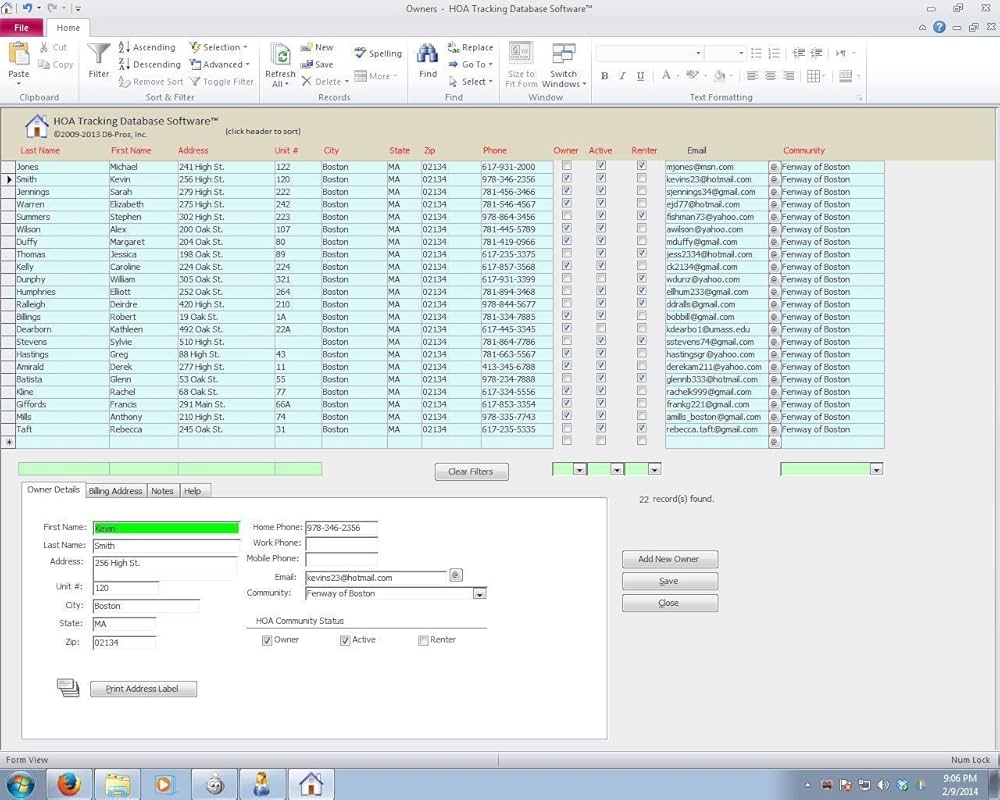1000x800 pixels.
Task: Toggle Renter checkbox for Taft row
Action: [x=642, y=429]
